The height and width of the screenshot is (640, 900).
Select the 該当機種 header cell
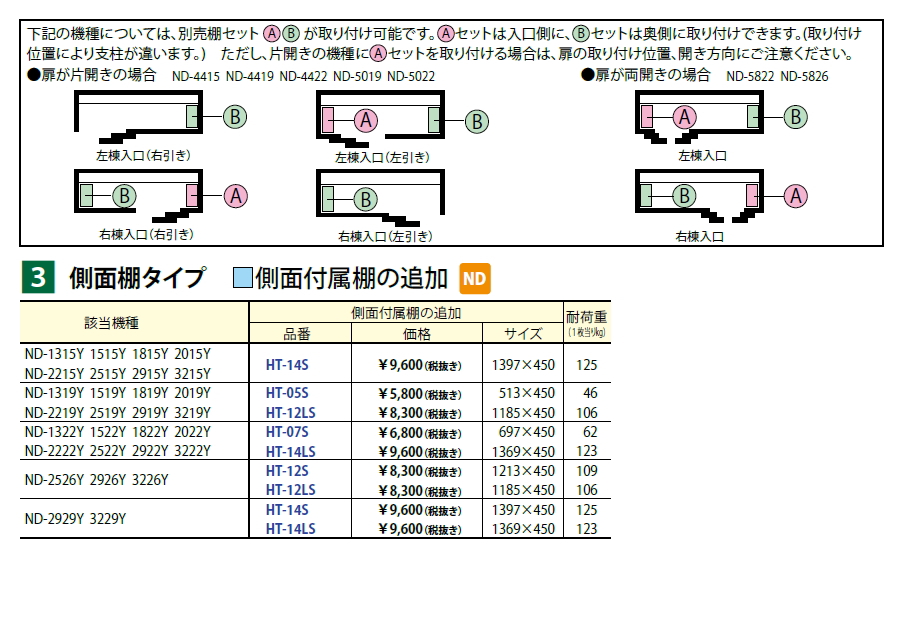[134, 323]
